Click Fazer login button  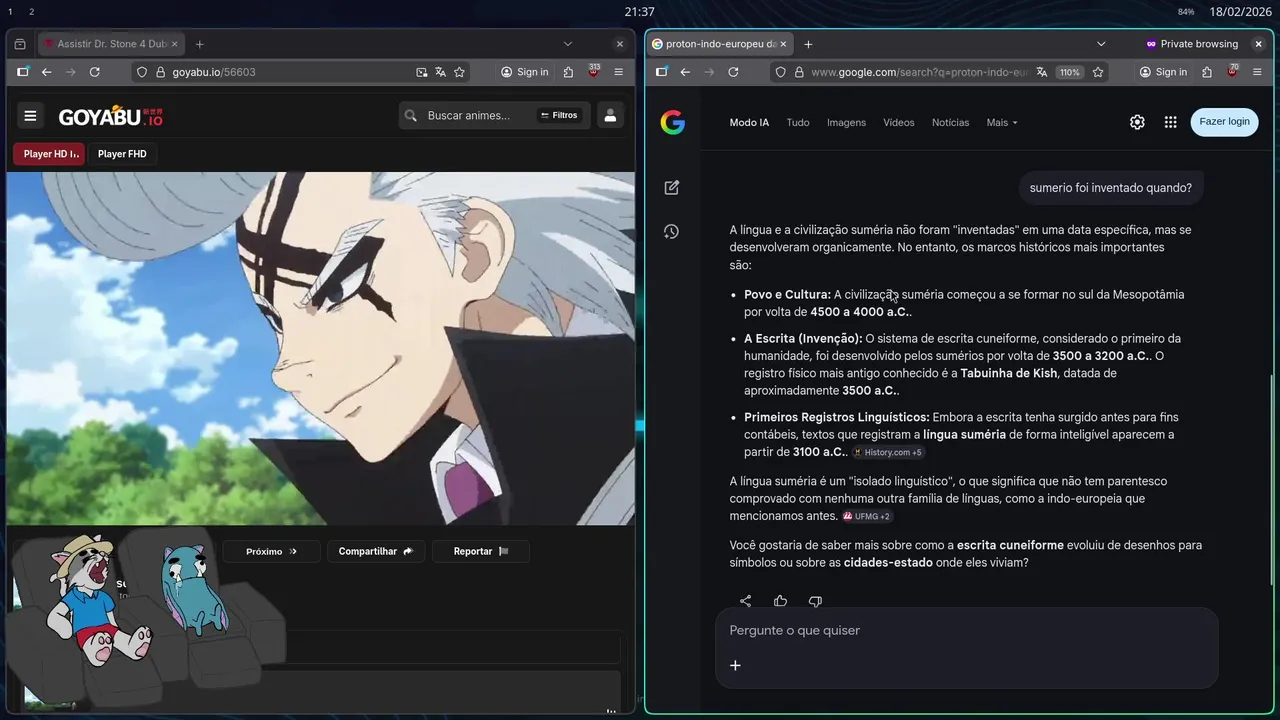click(1225, 122)
